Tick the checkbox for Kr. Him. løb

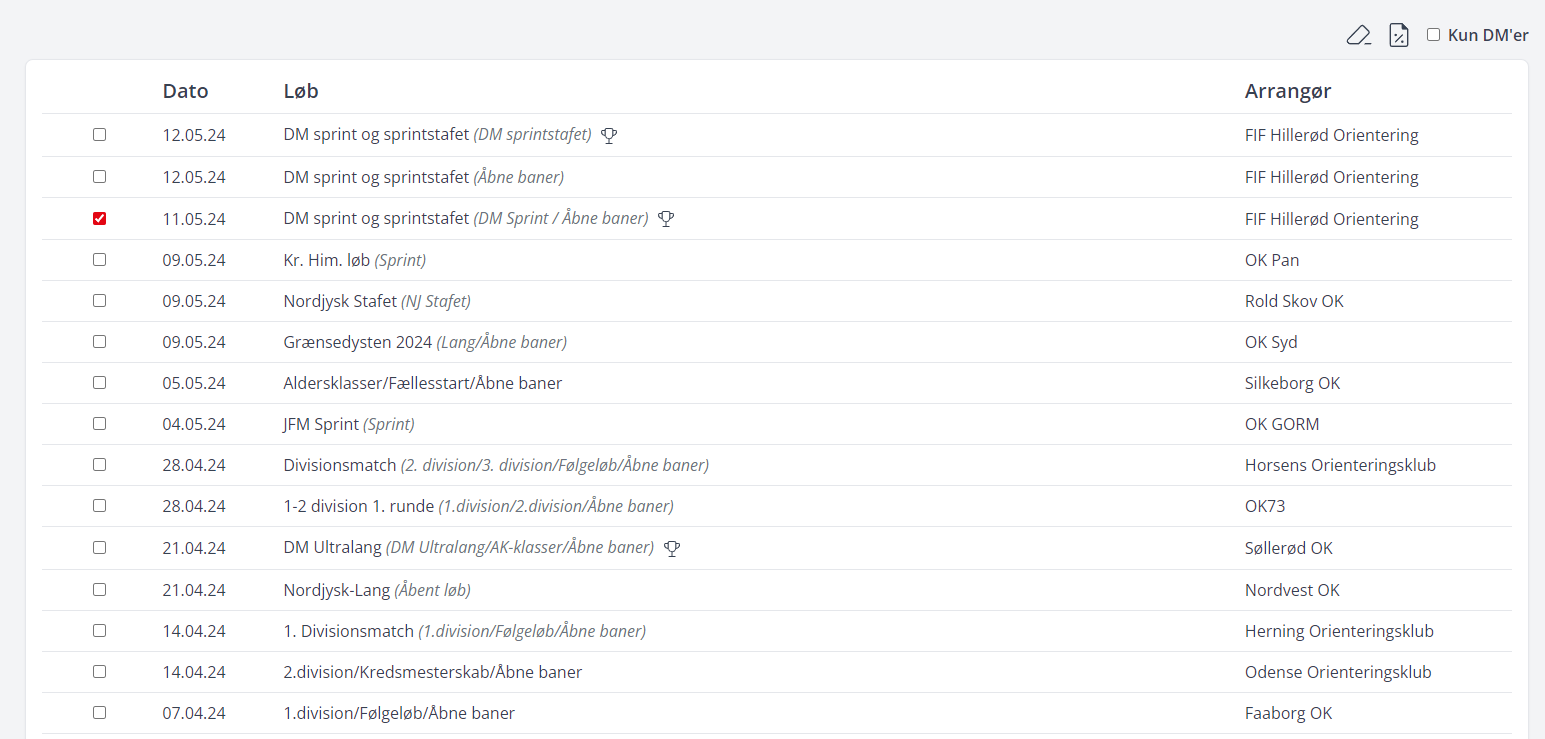pyautogui.click(x=99, y=260)
